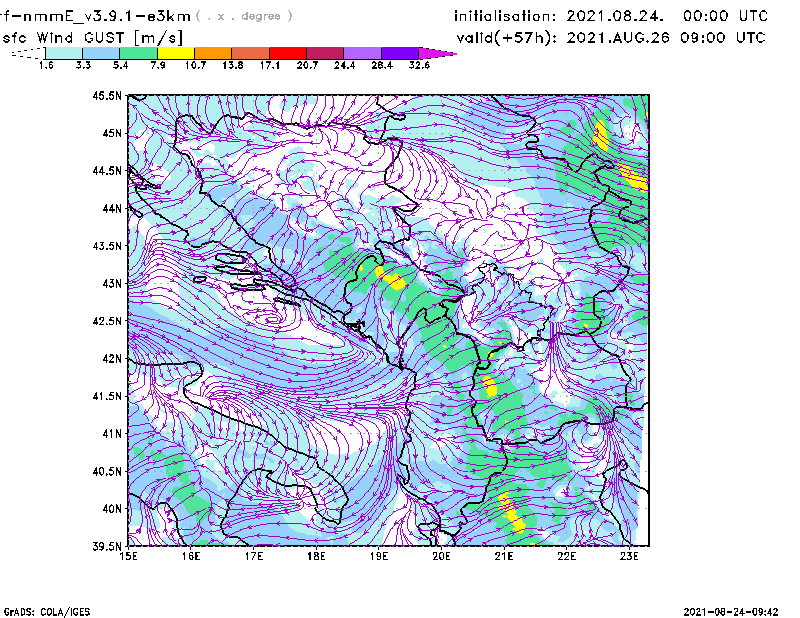Click the 41N latitude label
This screenshot has width=800, height=618.
point(112,433)
